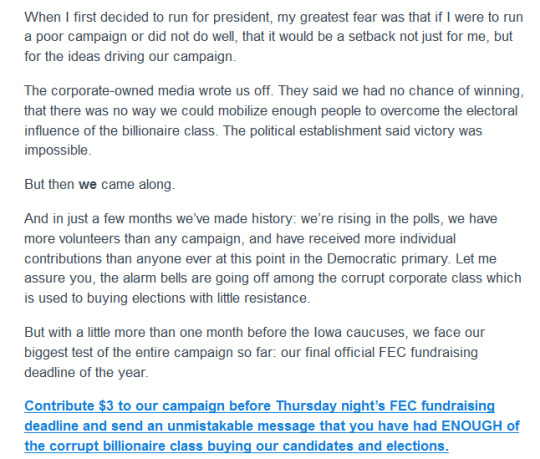This screenshot has width=540, height=459.
Task: Click the link text "ENOUGH"
Action: (x=471, y=426)
